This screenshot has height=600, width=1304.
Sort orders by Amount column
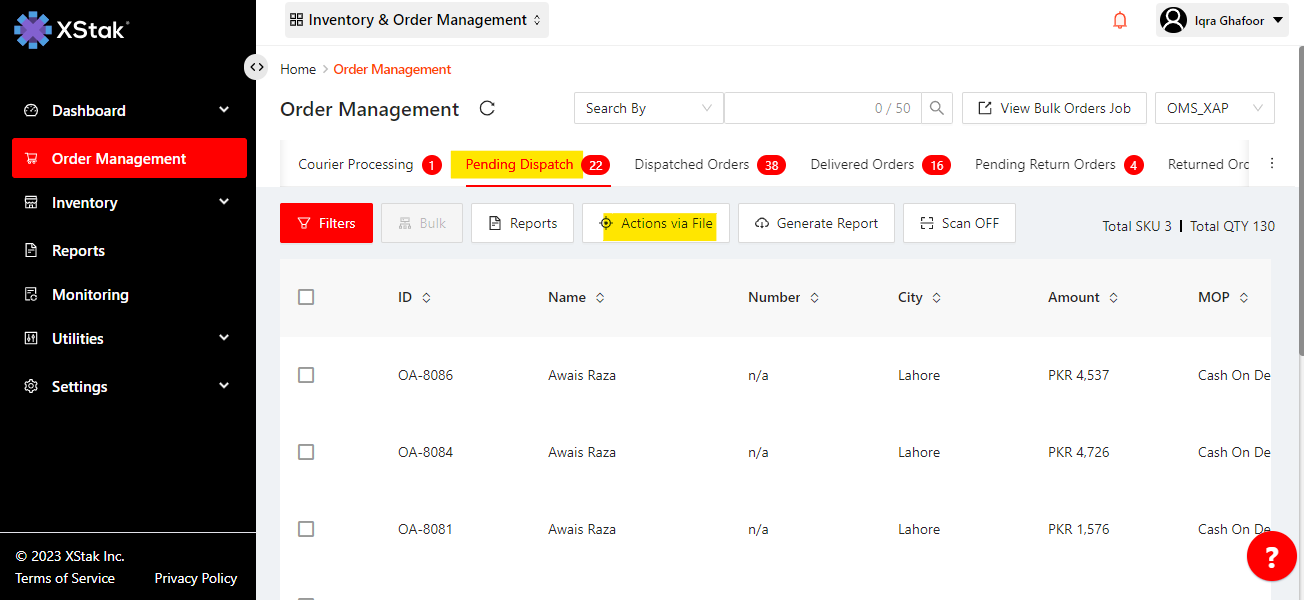(1113, 298)
